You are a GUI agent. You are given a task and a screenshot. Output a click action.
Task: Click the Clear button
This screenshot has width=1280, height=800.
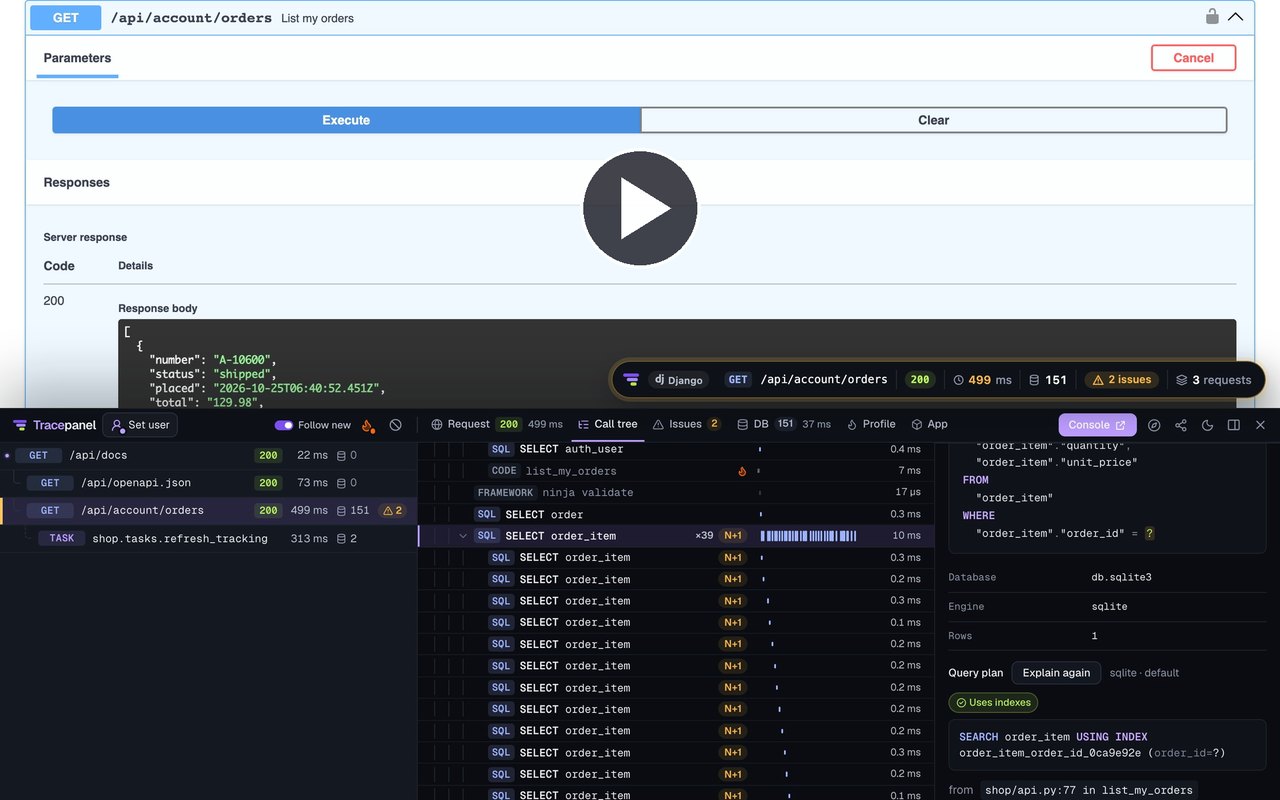933,120
